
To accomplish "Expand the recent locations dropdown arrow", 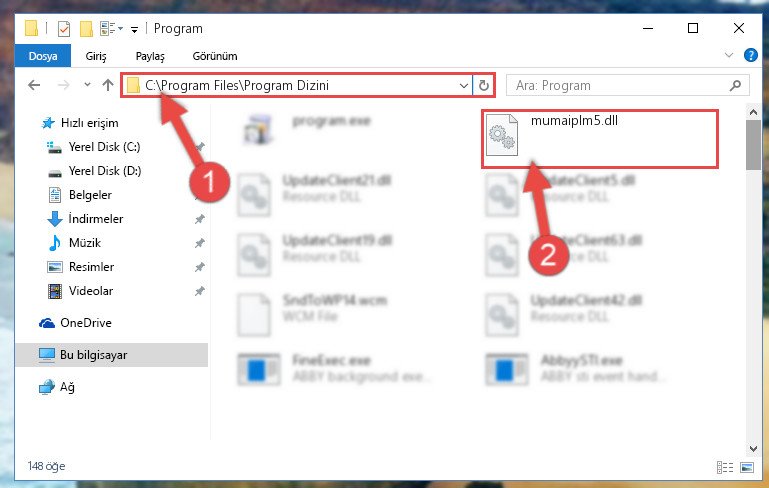I will [x=87, y=85].
